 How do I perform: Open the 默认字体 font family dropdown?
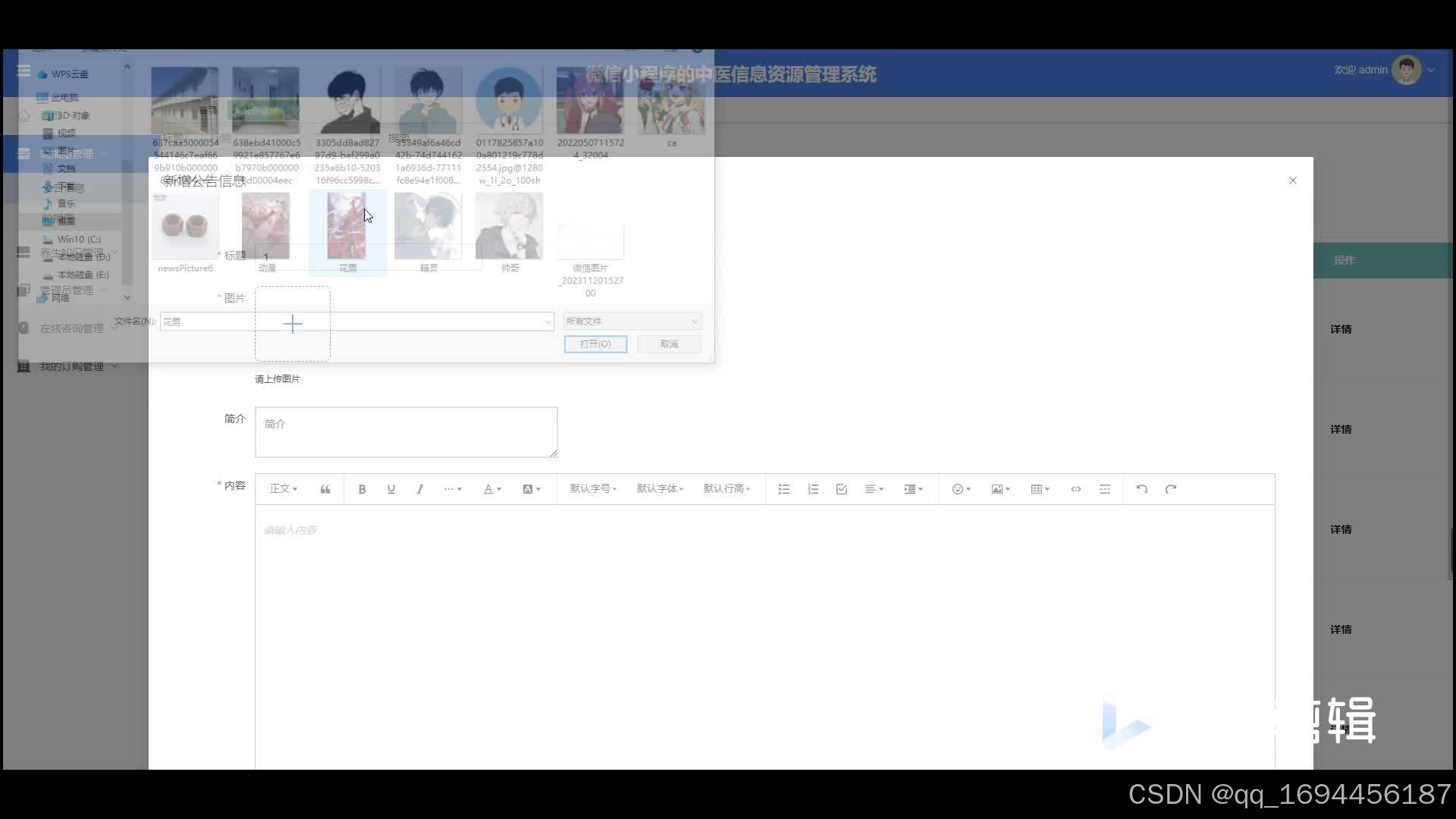tap(660, 489)
